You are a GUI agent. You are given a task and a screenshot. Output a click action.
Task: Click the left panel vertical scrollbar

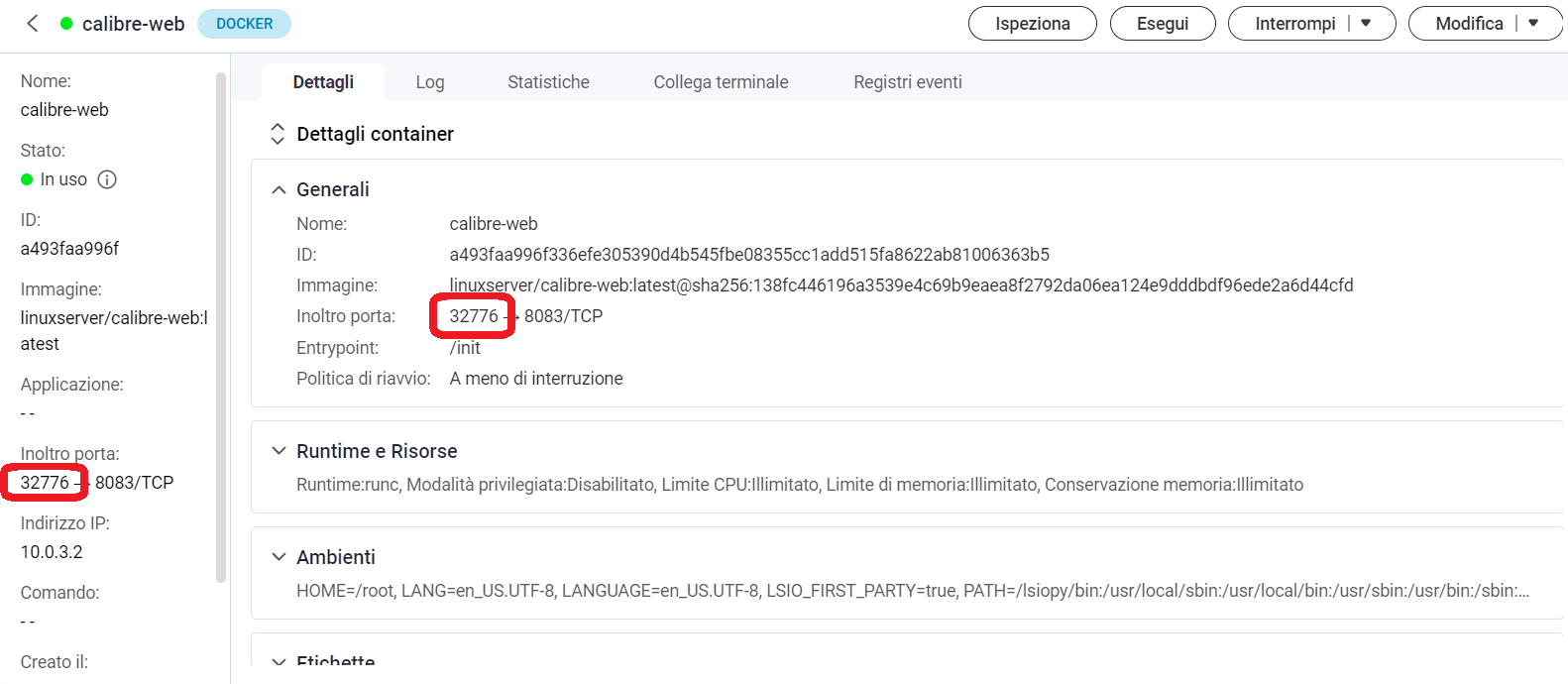(221, 327)
